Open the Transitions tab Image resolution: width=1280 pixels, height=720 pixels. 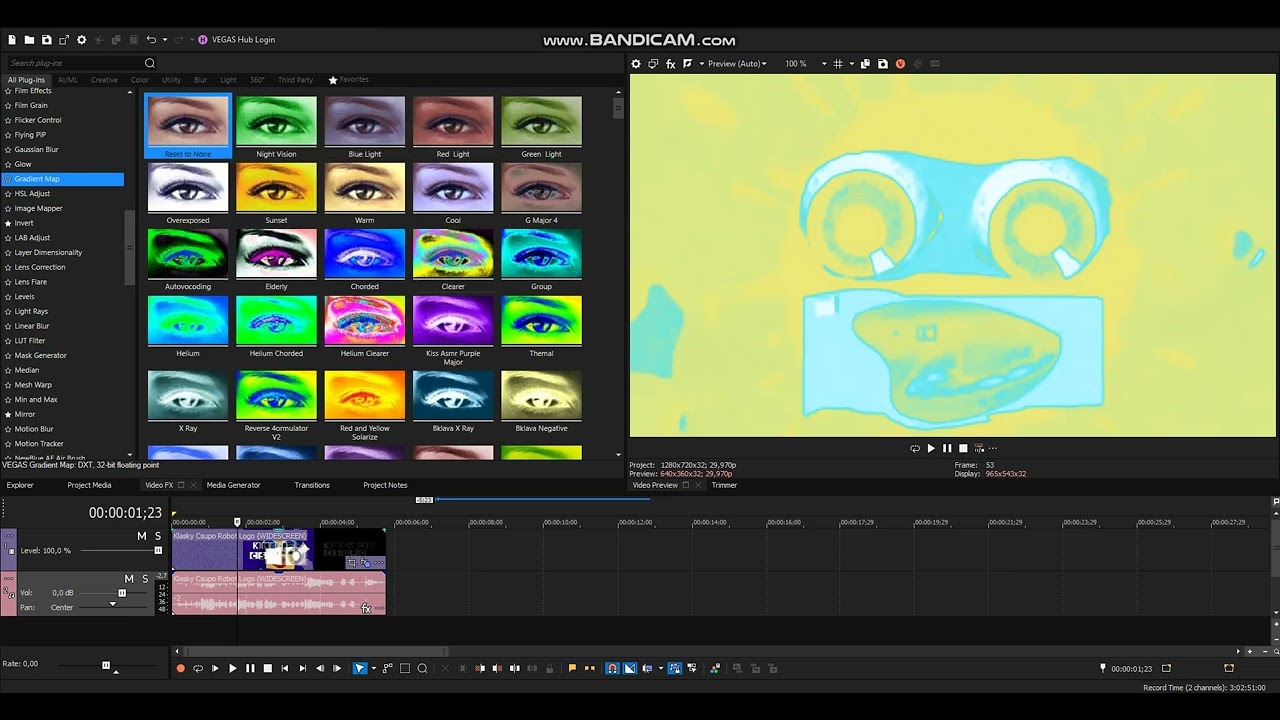point(312,485)
